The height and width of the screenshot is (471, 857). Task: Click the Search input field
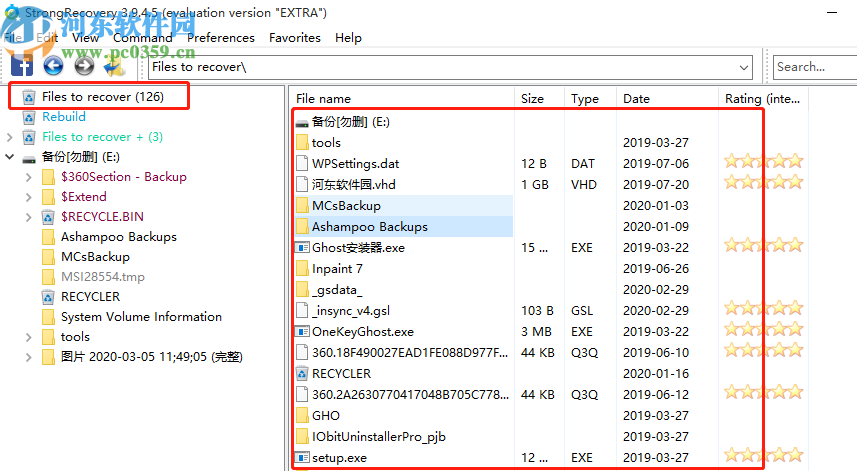816,67
